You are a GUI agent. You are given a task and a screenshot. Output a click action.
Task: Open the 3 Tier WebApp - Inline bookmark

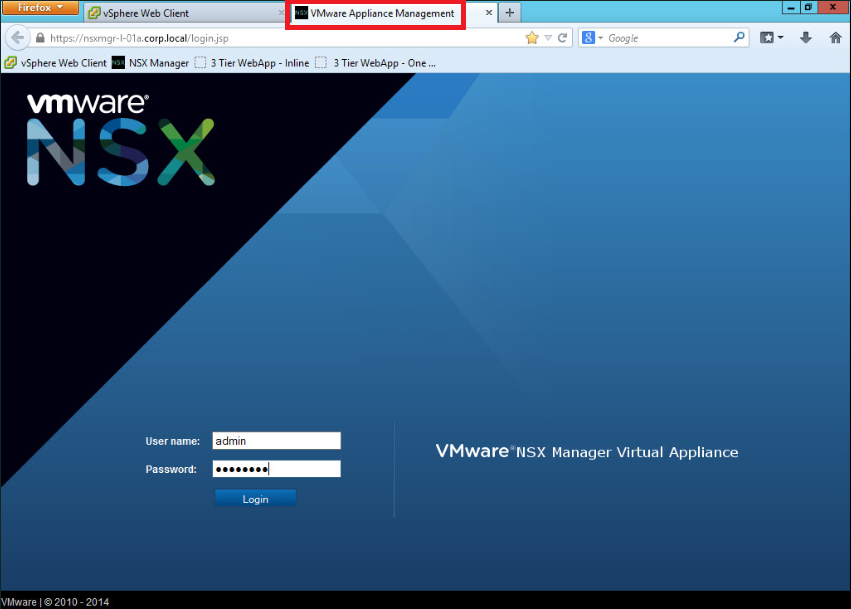tap(252, 63)
